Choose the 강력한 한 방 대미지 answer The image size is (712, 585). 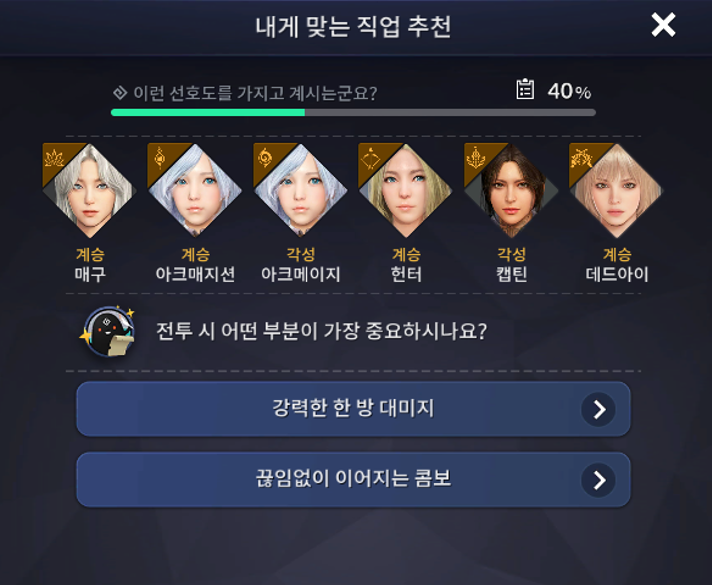tap(353, 409)
